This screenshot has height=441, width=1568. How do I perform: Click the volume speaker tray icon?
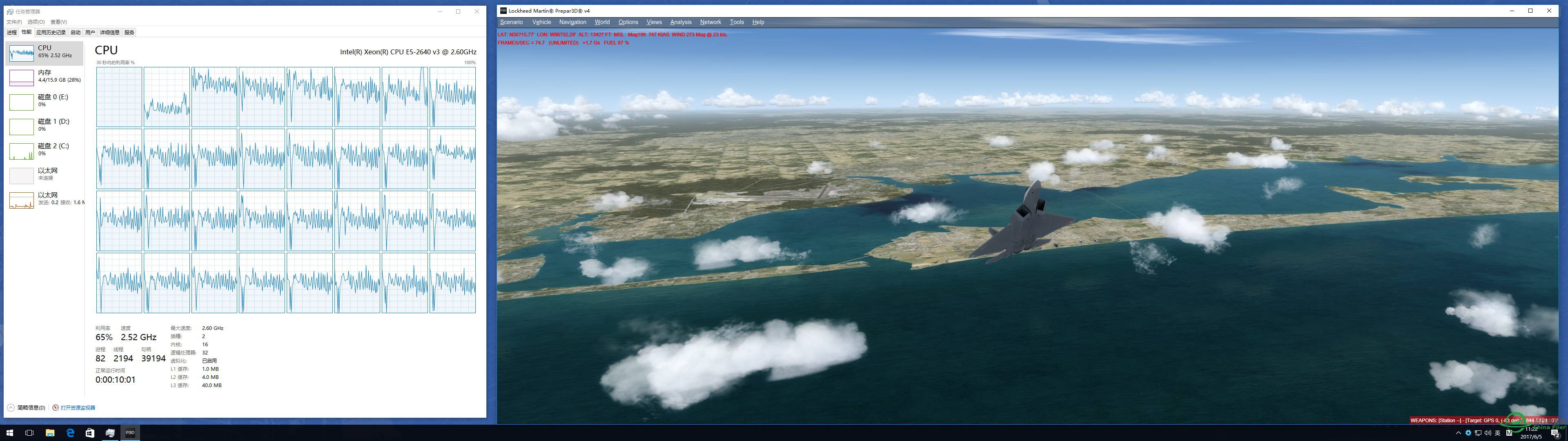1488,434
